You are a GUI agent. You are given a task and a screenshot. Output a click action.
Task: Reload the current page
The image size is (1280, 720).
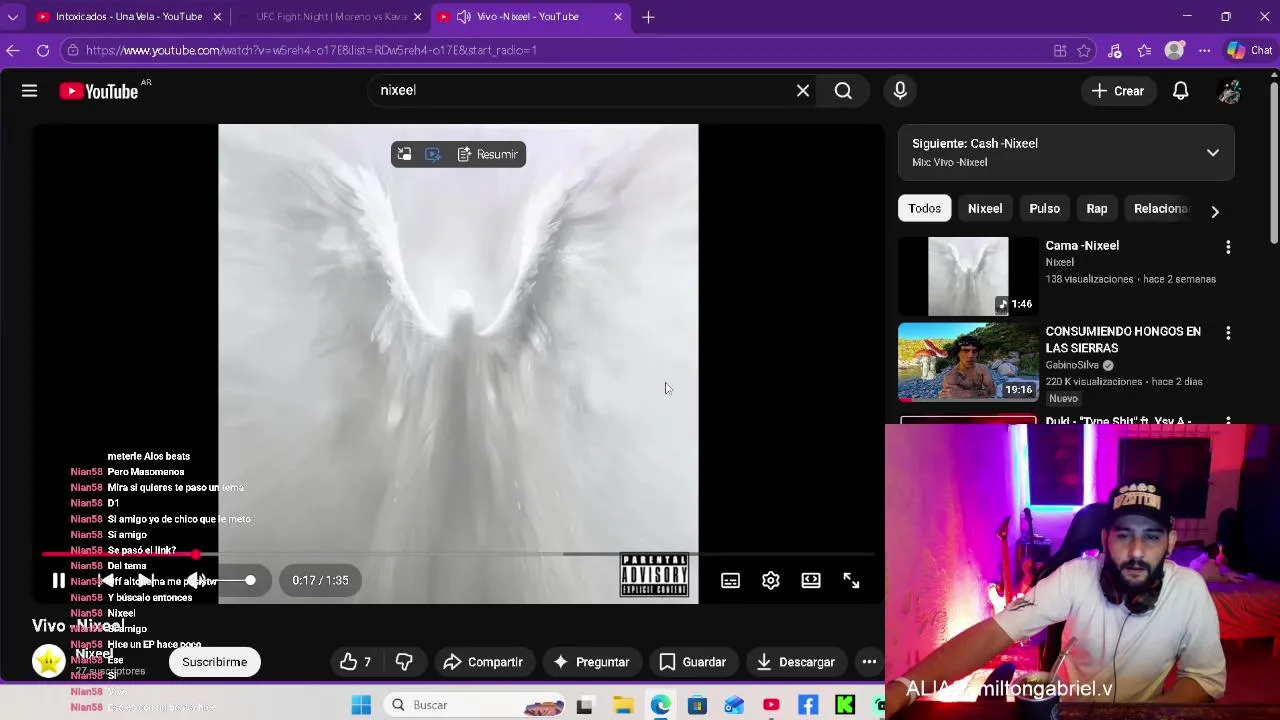(43, 50)
